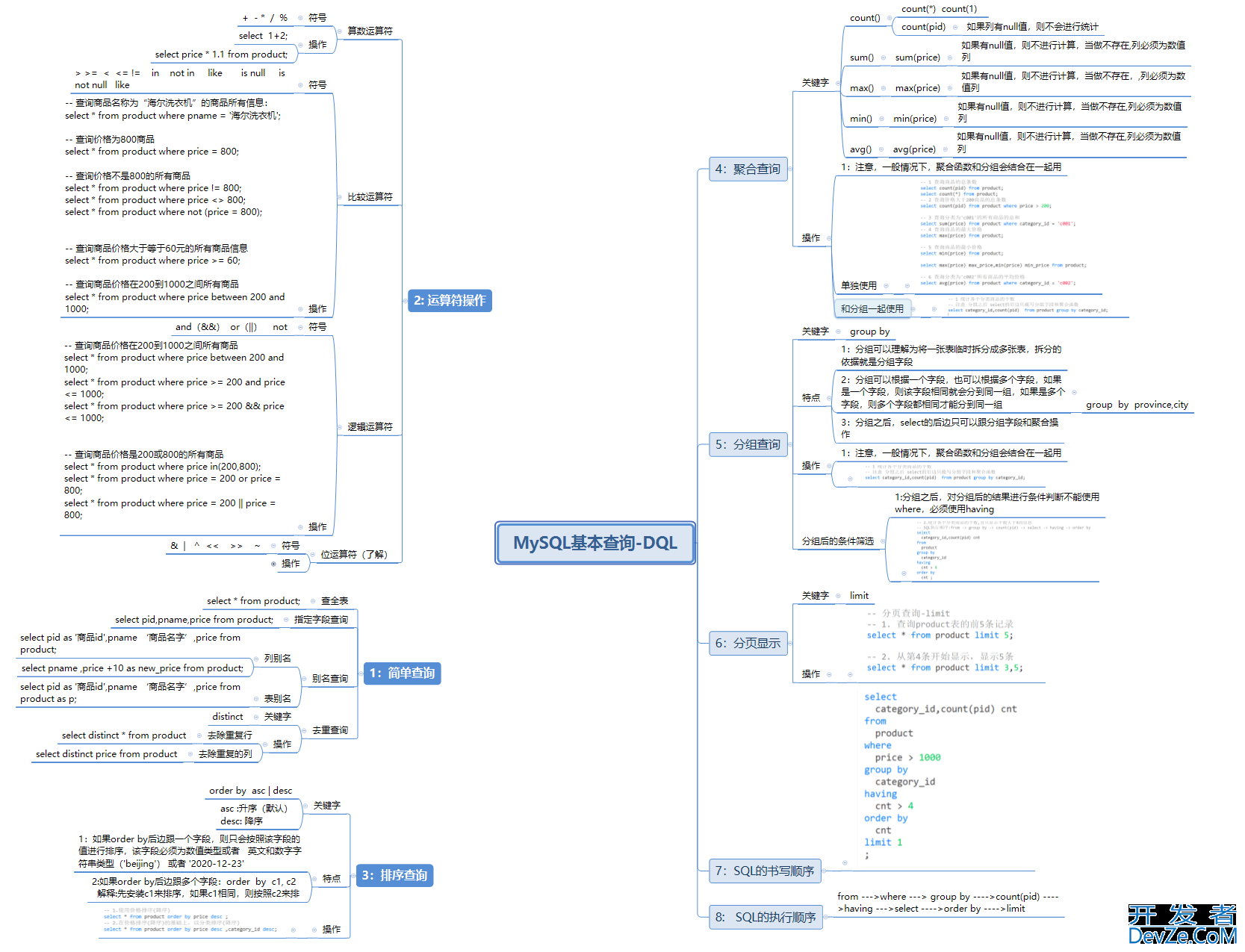Collapse the 比较运算符 subtopic circle

tap(339, 197)
